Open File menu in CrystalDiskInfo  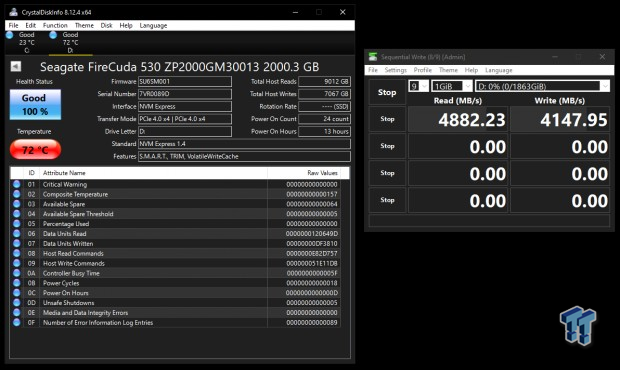coord(13,25)
